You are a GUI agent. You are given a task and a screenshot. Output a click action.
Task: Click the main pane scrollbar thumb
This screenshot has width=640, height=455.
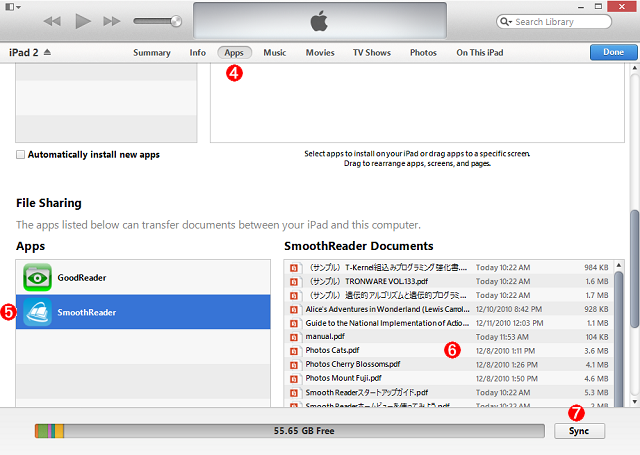tap(634, 269)
